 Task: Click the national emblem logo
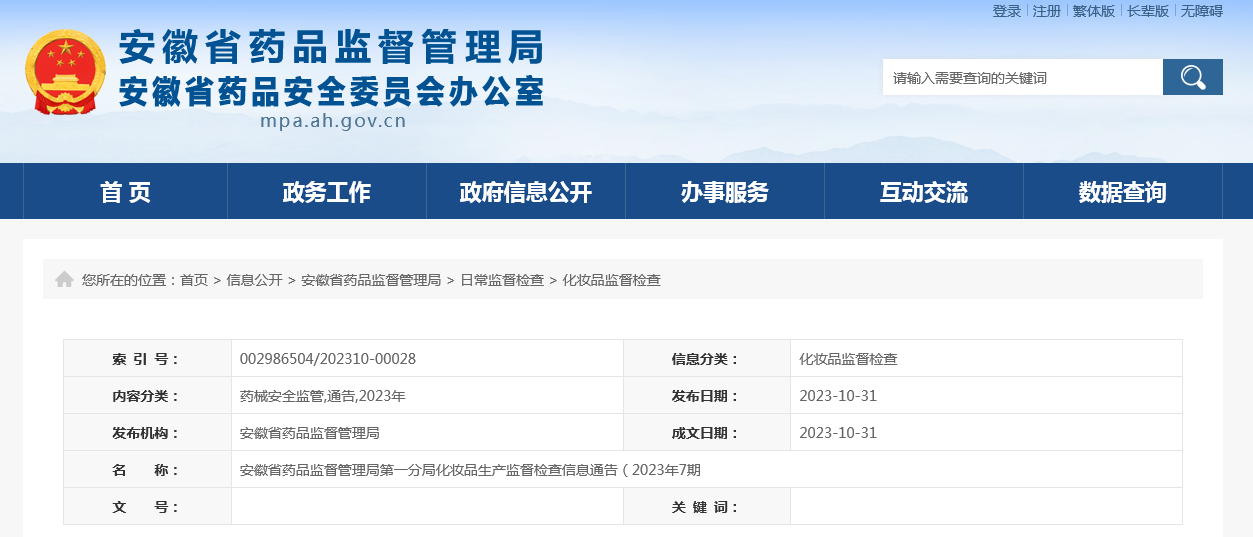(x=65, y=72)
